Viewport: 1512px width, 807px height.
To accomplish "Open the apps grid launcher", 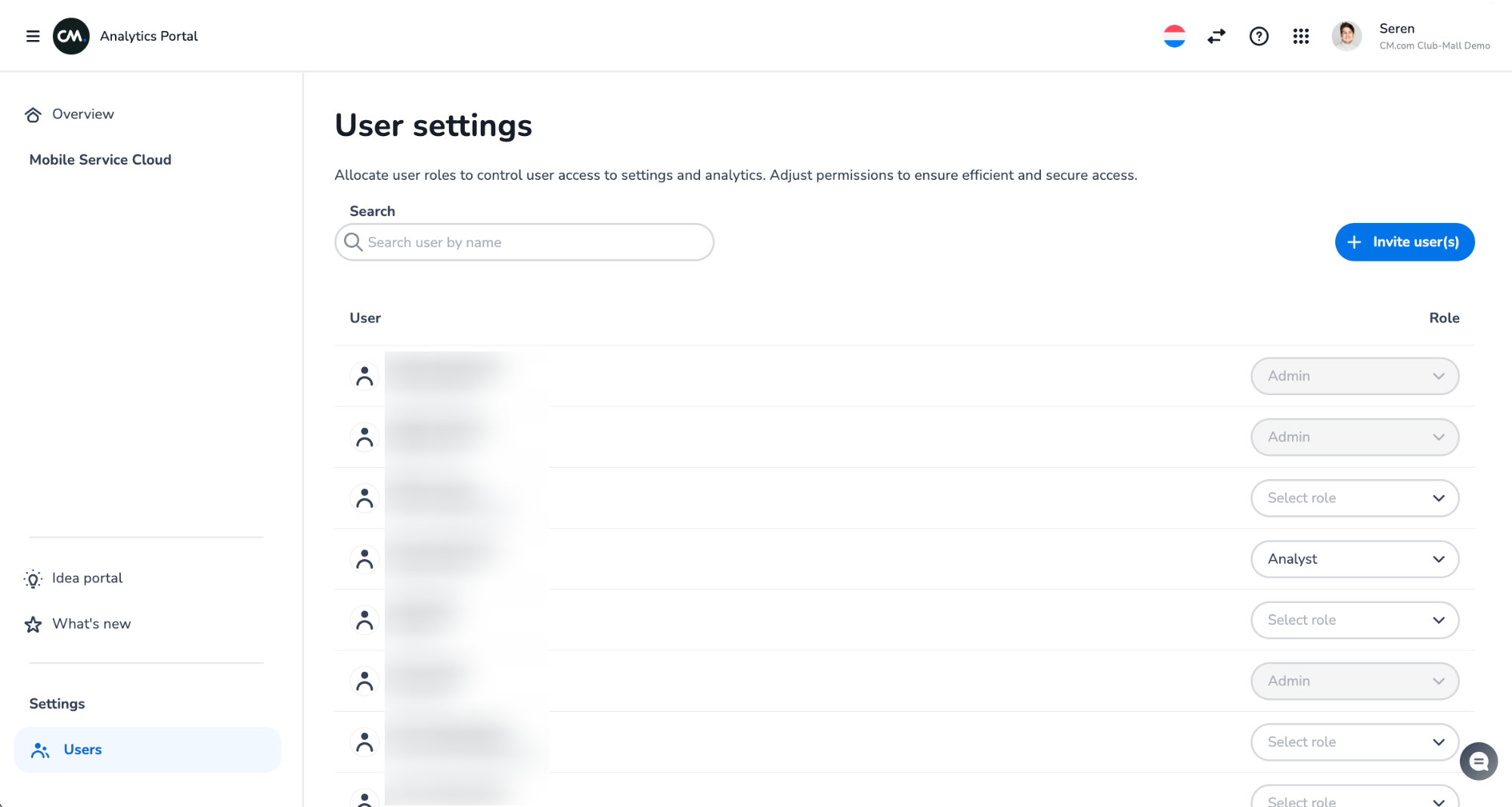I will tap(1301, 36).
